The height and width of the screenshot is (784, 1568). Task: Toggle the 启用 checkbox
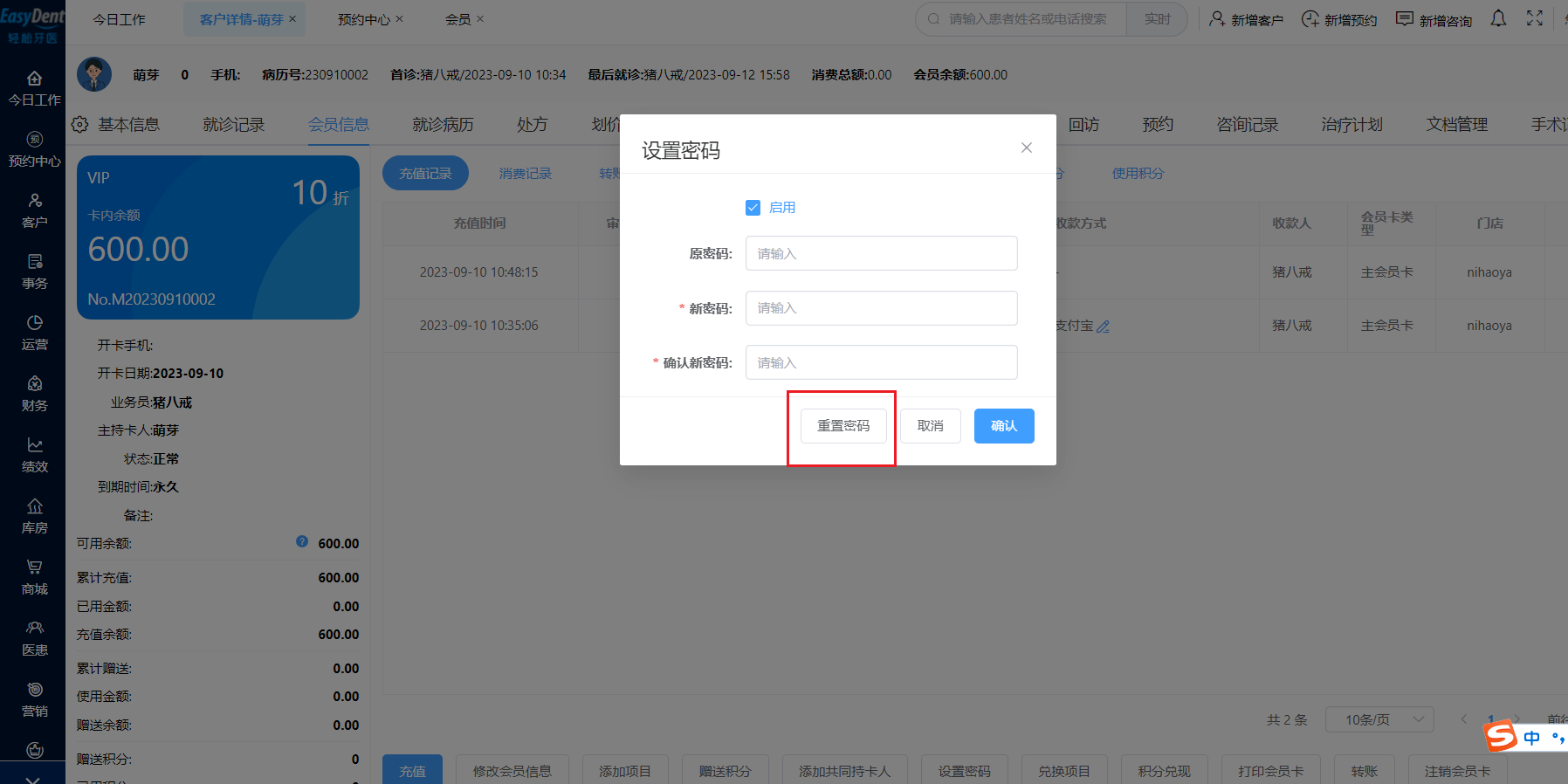coord(753,208)
